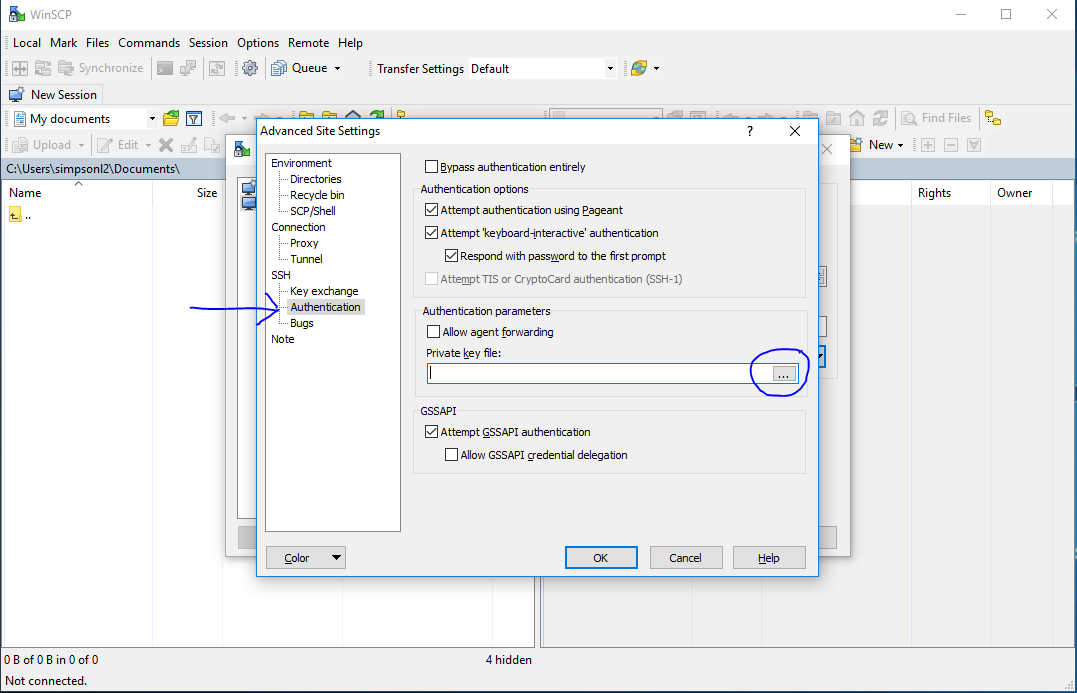Open the Commands menu
The height and width of the screenshot is (693, 1077).
point(149,43)
